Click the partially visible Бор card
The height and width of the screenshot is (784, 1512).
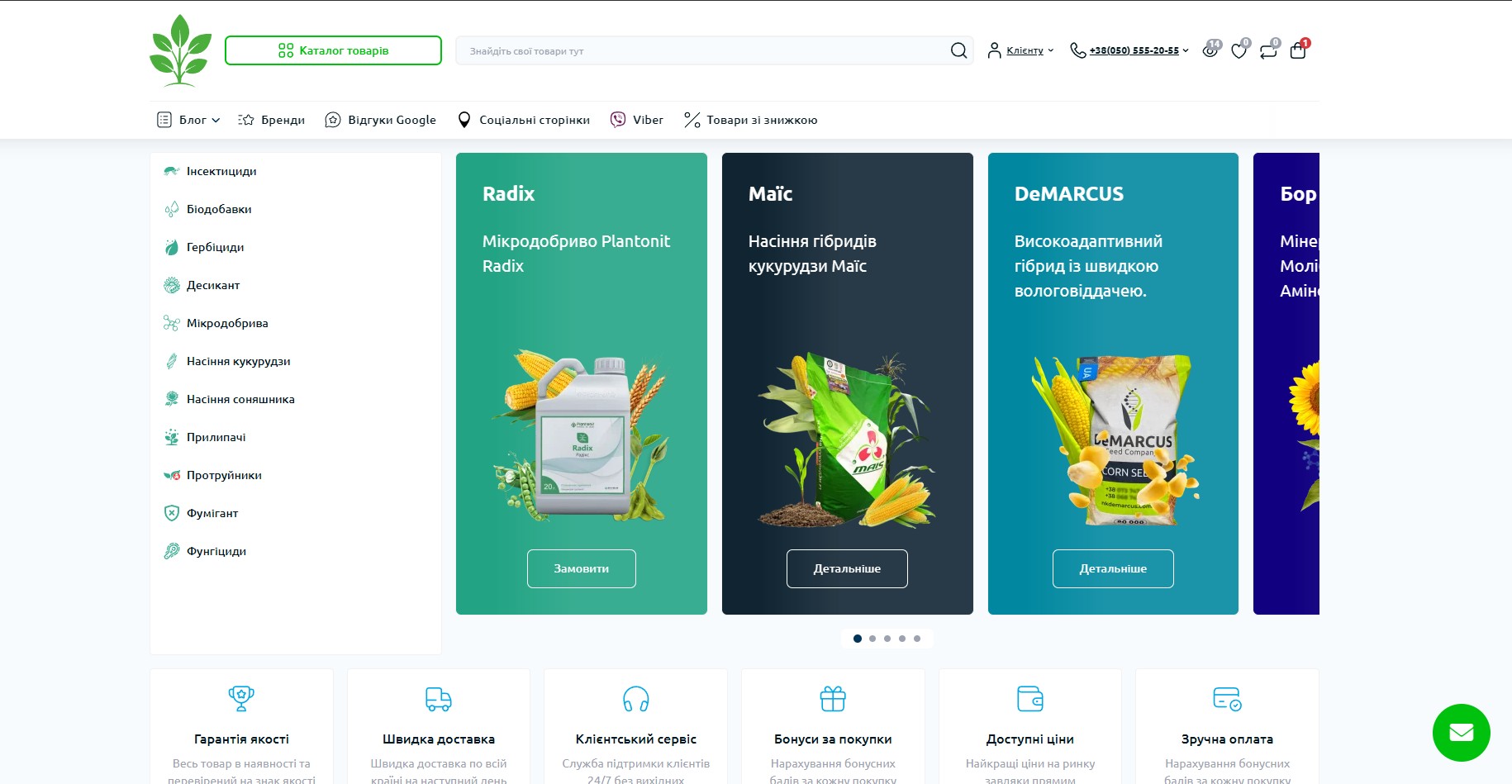(1286, 383)
